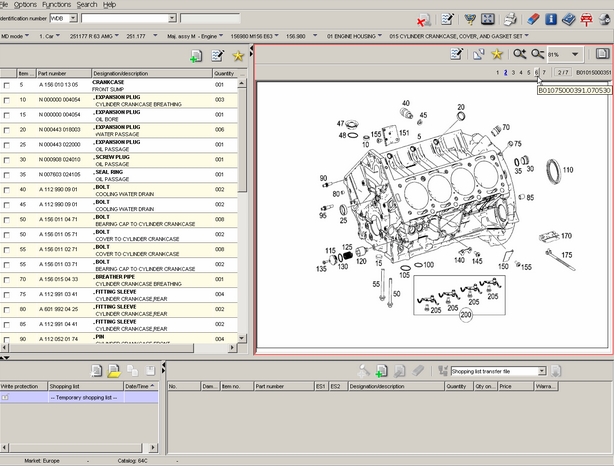Image resolution: width=615 pixels, height=467 pixels.
Task: Open the Functions menu
Action: pyautogui.click(x=56, y=5)
